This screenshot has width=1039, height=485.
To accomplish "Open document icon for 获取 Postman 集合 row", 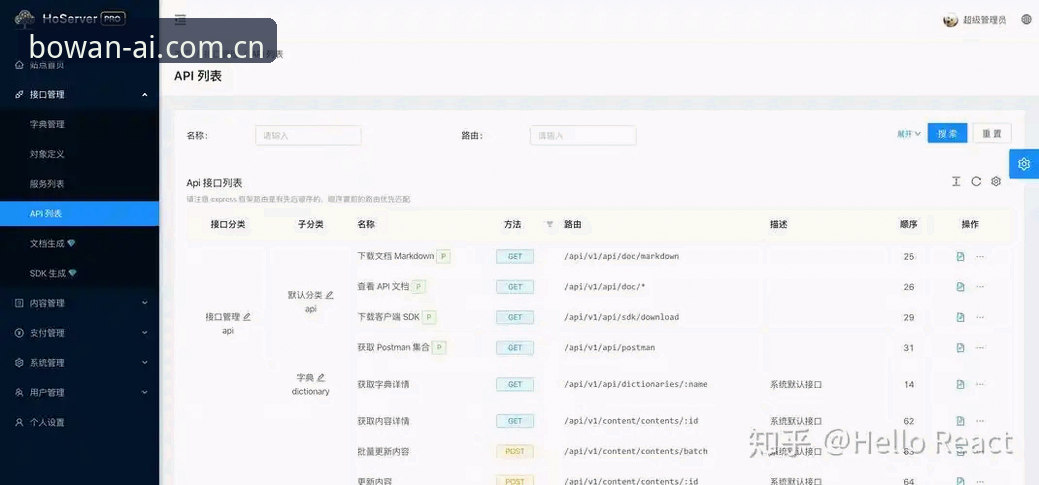I will [960, 348].
